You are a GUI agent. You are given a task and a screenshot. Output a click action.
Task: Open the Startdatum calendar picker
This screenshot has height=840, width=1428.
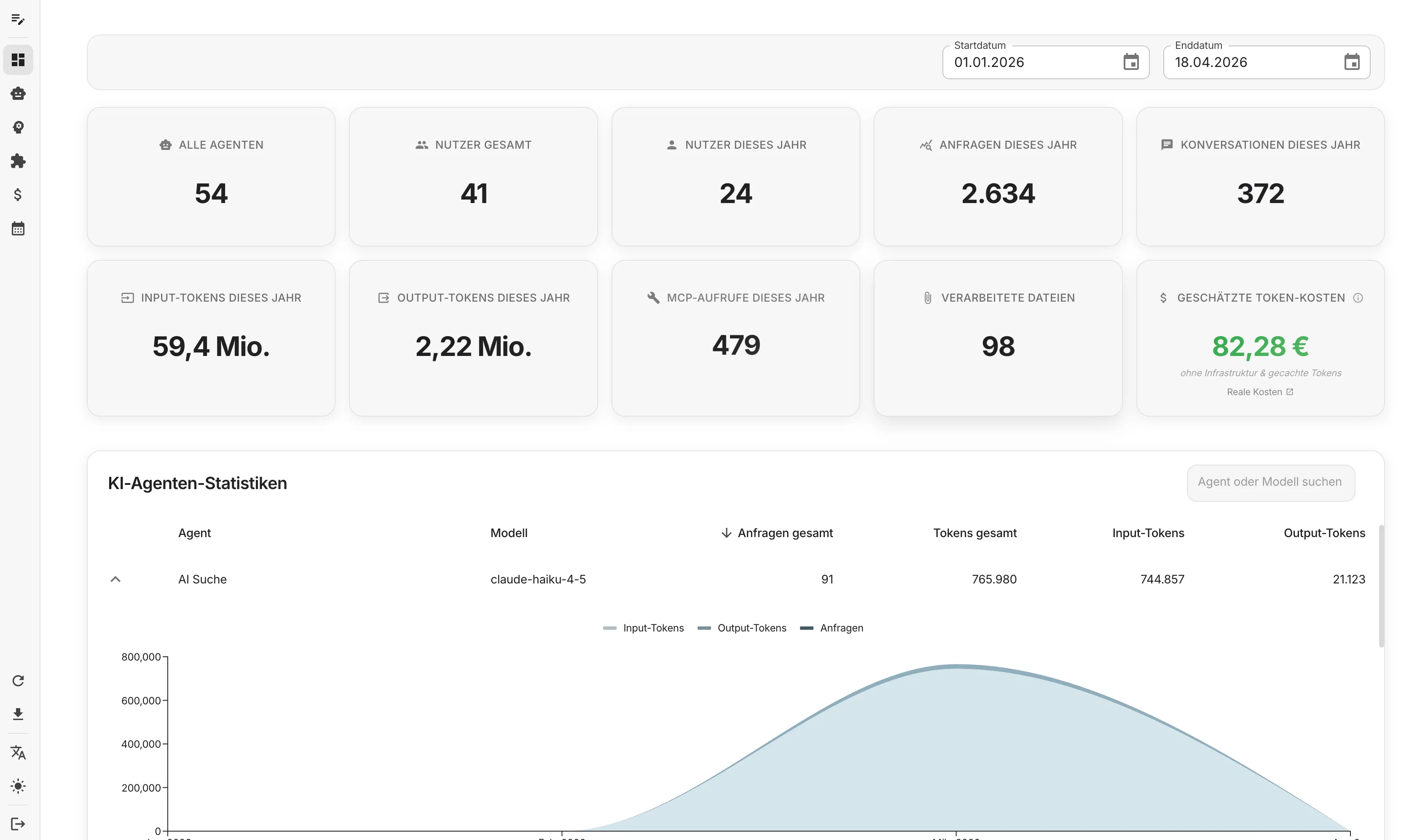point(1130,62)
